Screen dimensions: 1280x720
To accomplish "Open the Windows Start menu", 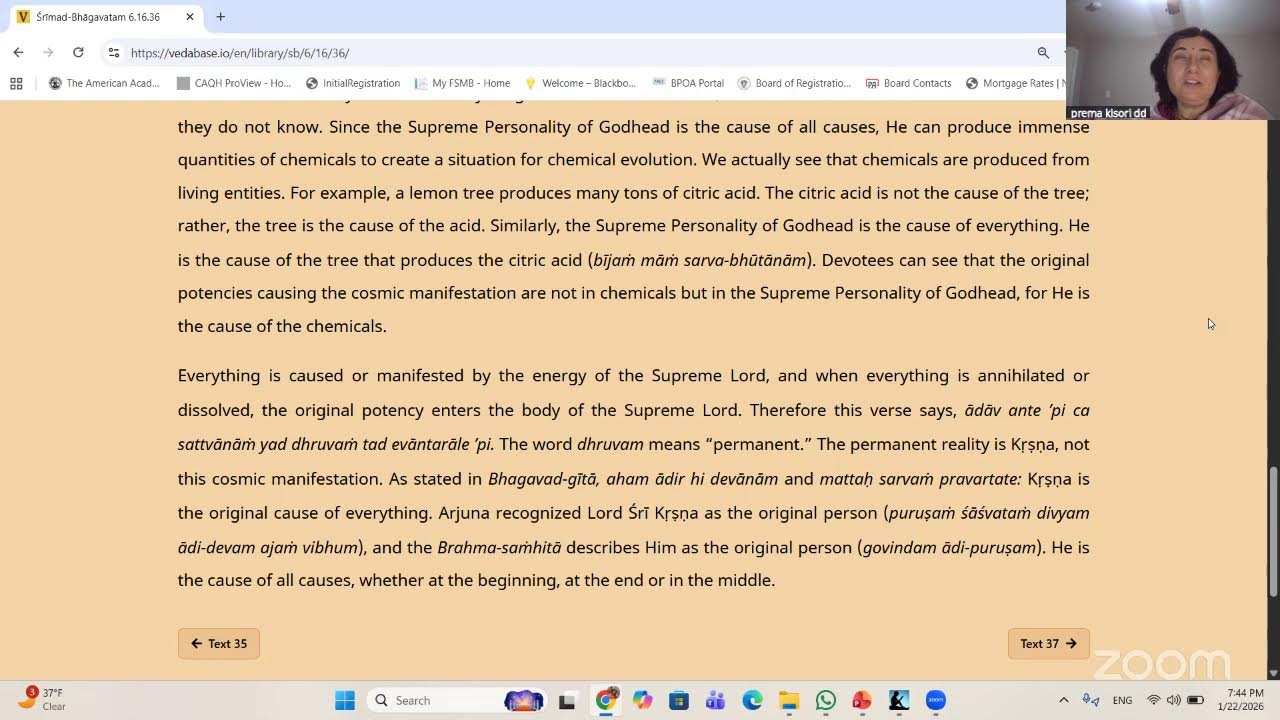I will click(x=345, y=700).
